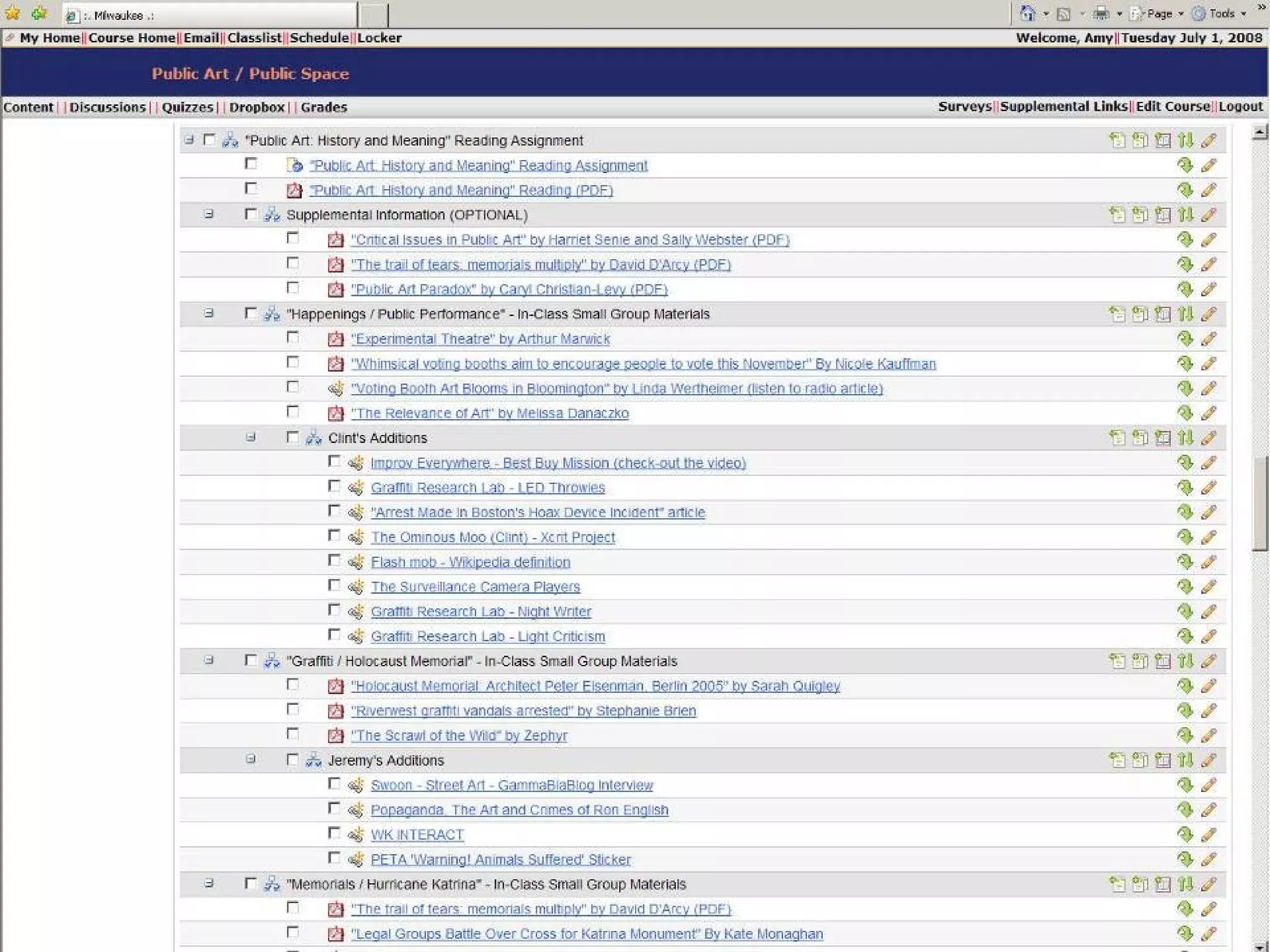The image size is (1270, 952).
Task: Click green move arrow for Flash mob item
Action: (1184, 562)
